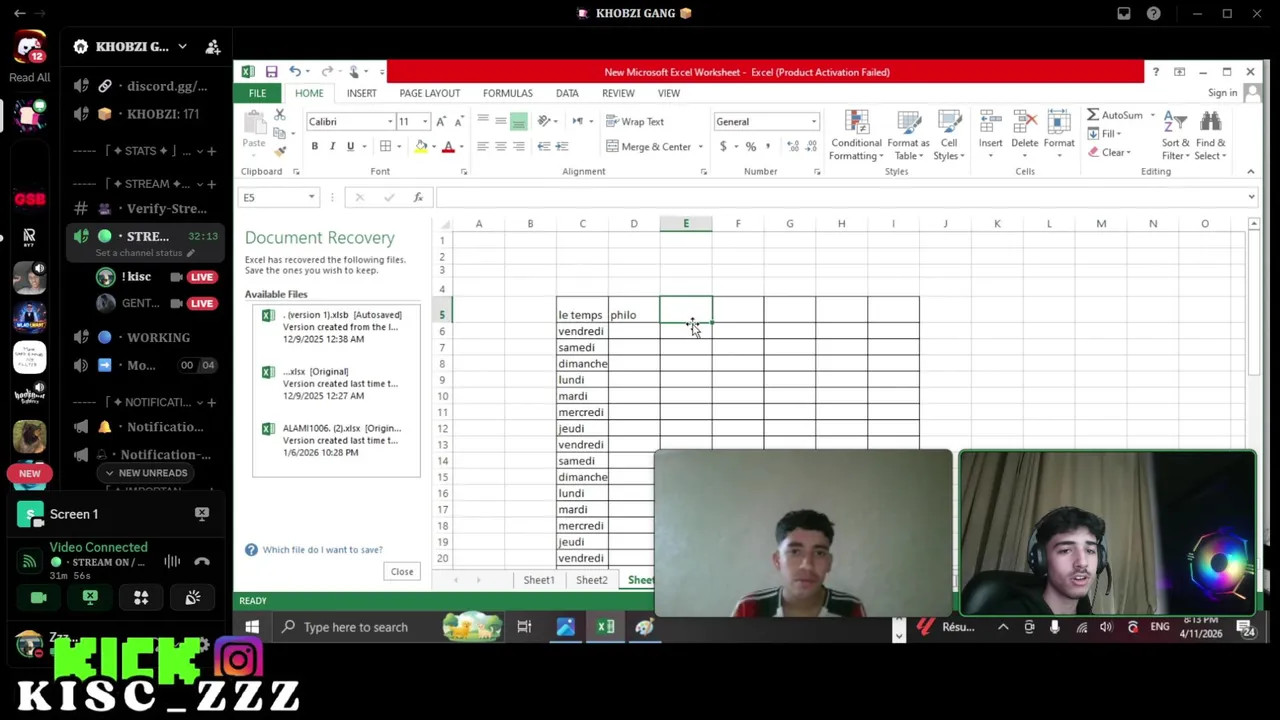Stop screen sharing in Discord voice panel

(90, 598)
